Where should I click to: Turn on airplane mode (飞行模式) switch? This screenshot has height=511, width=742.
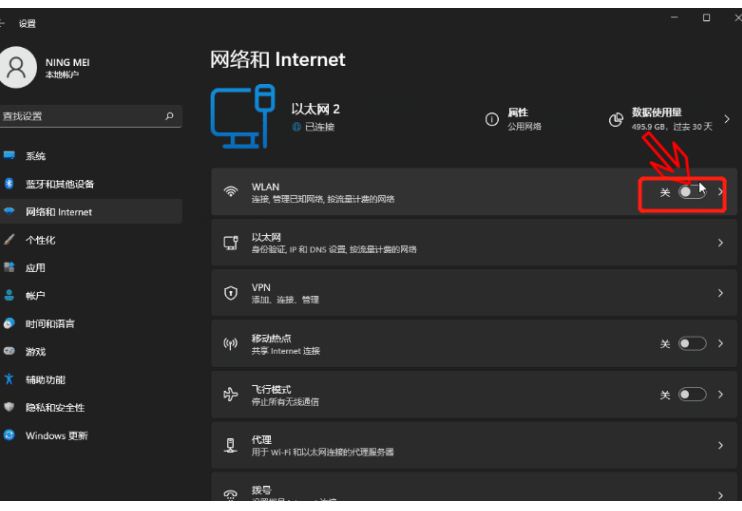click(x=692, y=395)
